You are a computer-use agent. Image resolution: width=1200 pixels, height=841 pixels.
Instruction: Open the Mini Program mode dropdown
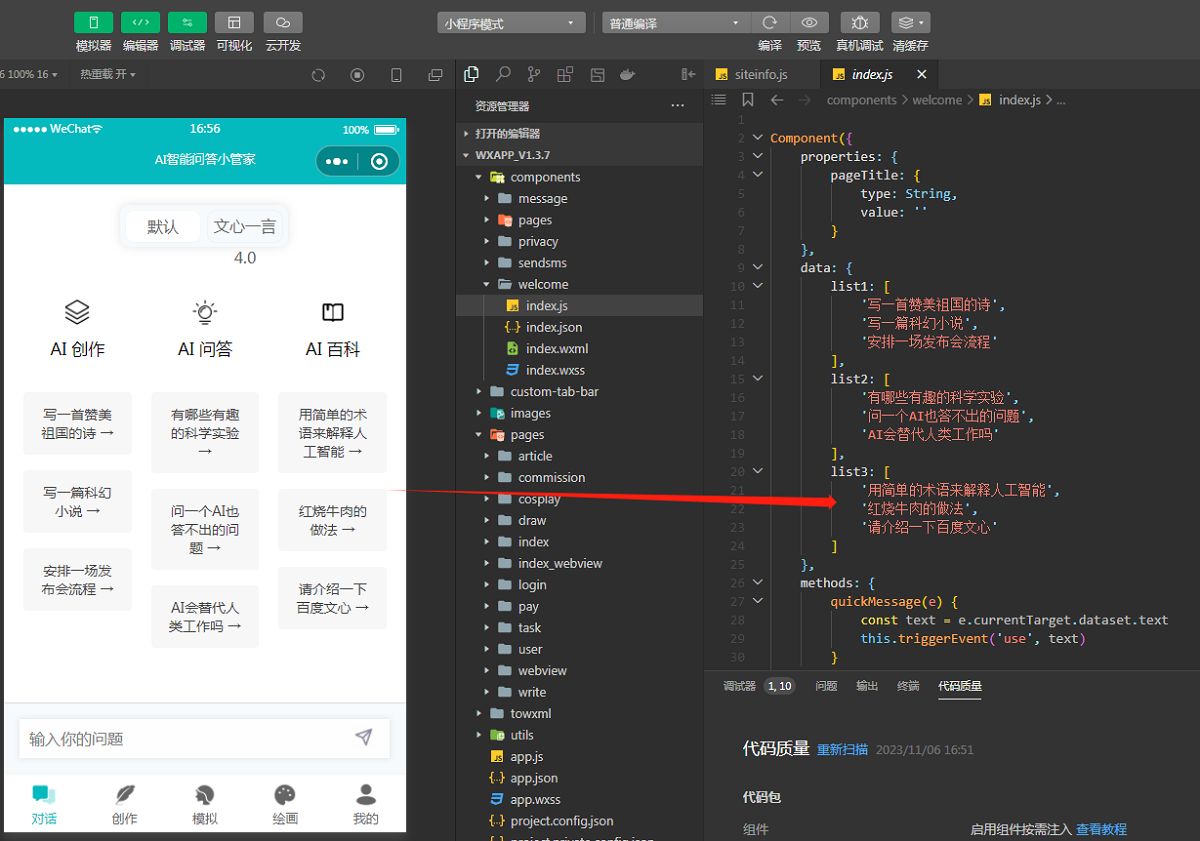point(511,23)
